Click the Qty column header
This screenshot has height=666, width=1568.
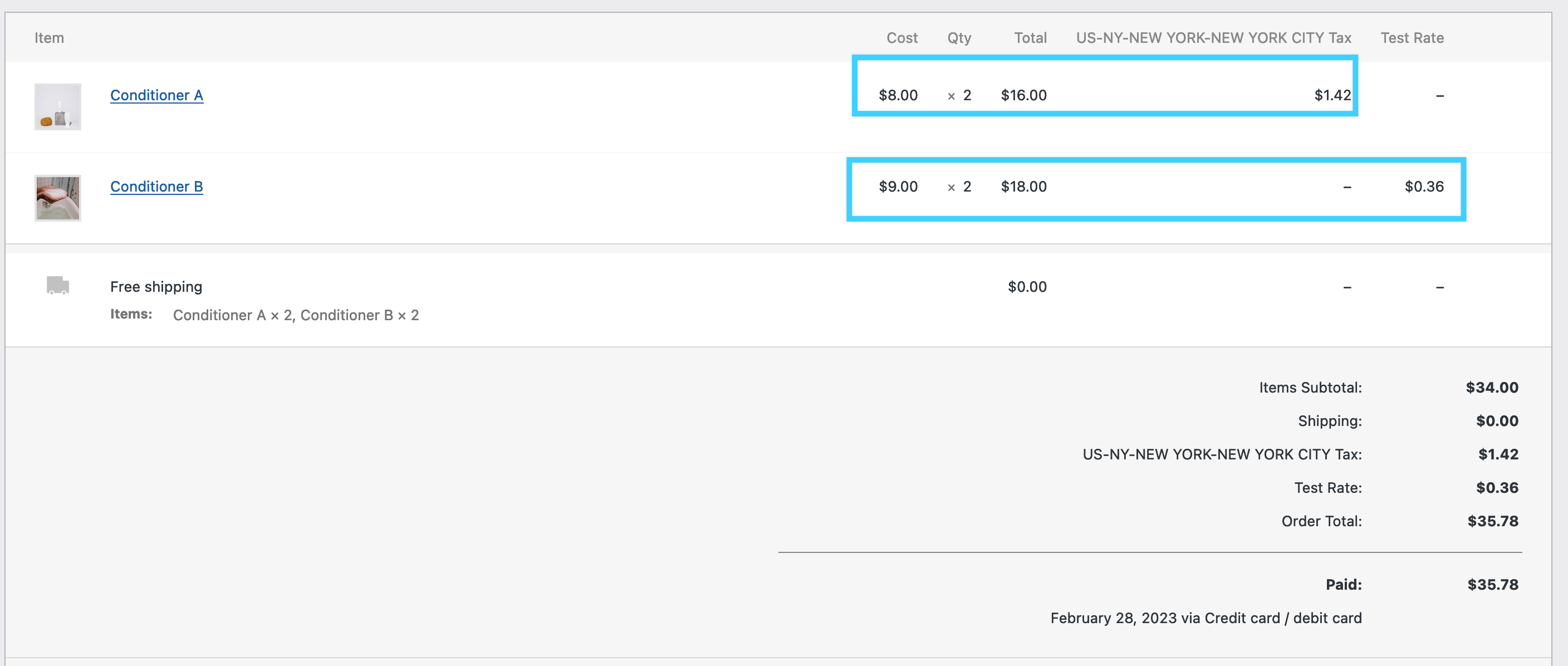[x=959, y=38]
